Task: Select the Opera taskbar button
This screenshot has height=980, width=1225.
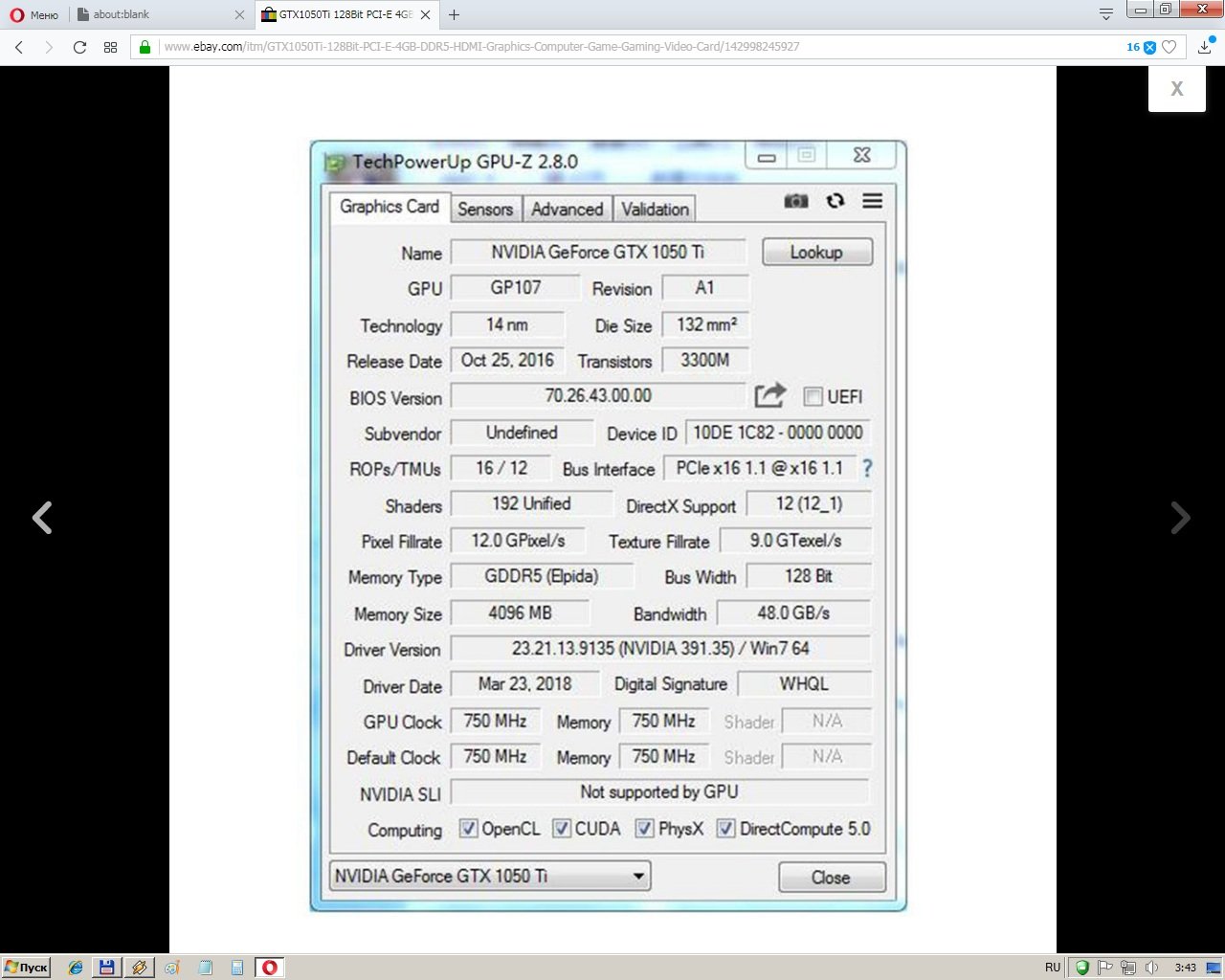Action: 270,968
